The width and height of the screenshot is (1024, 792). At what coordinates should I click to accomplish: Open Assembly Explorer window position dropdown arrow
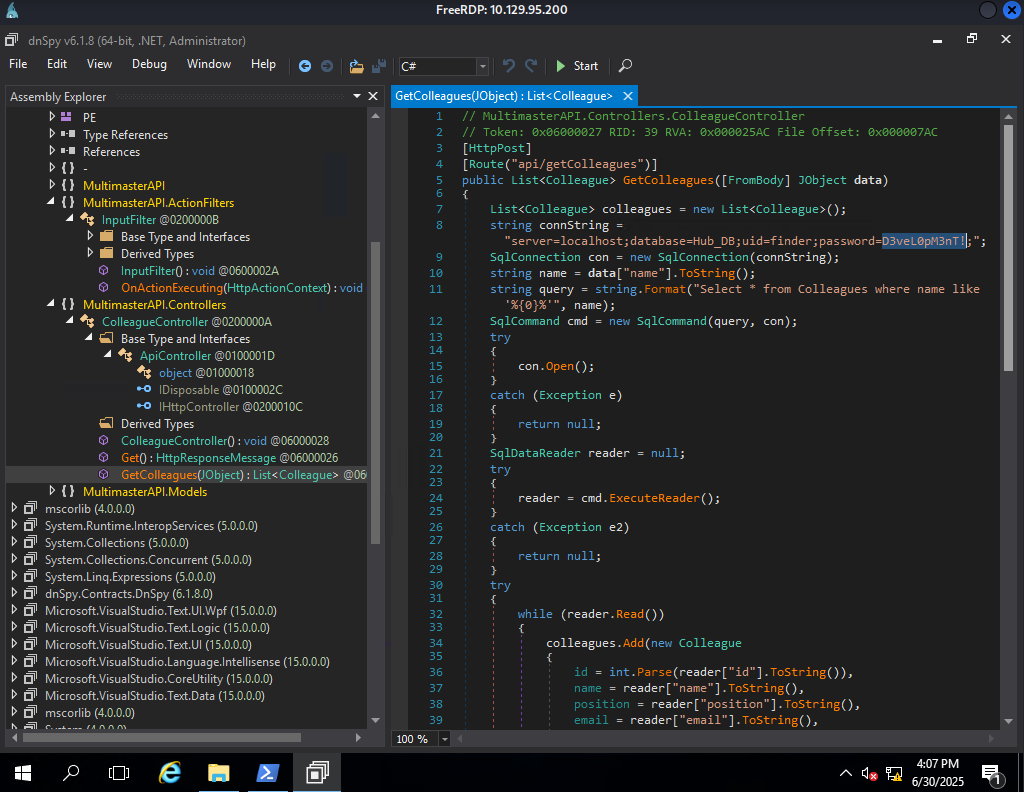(x=355, y=97)
